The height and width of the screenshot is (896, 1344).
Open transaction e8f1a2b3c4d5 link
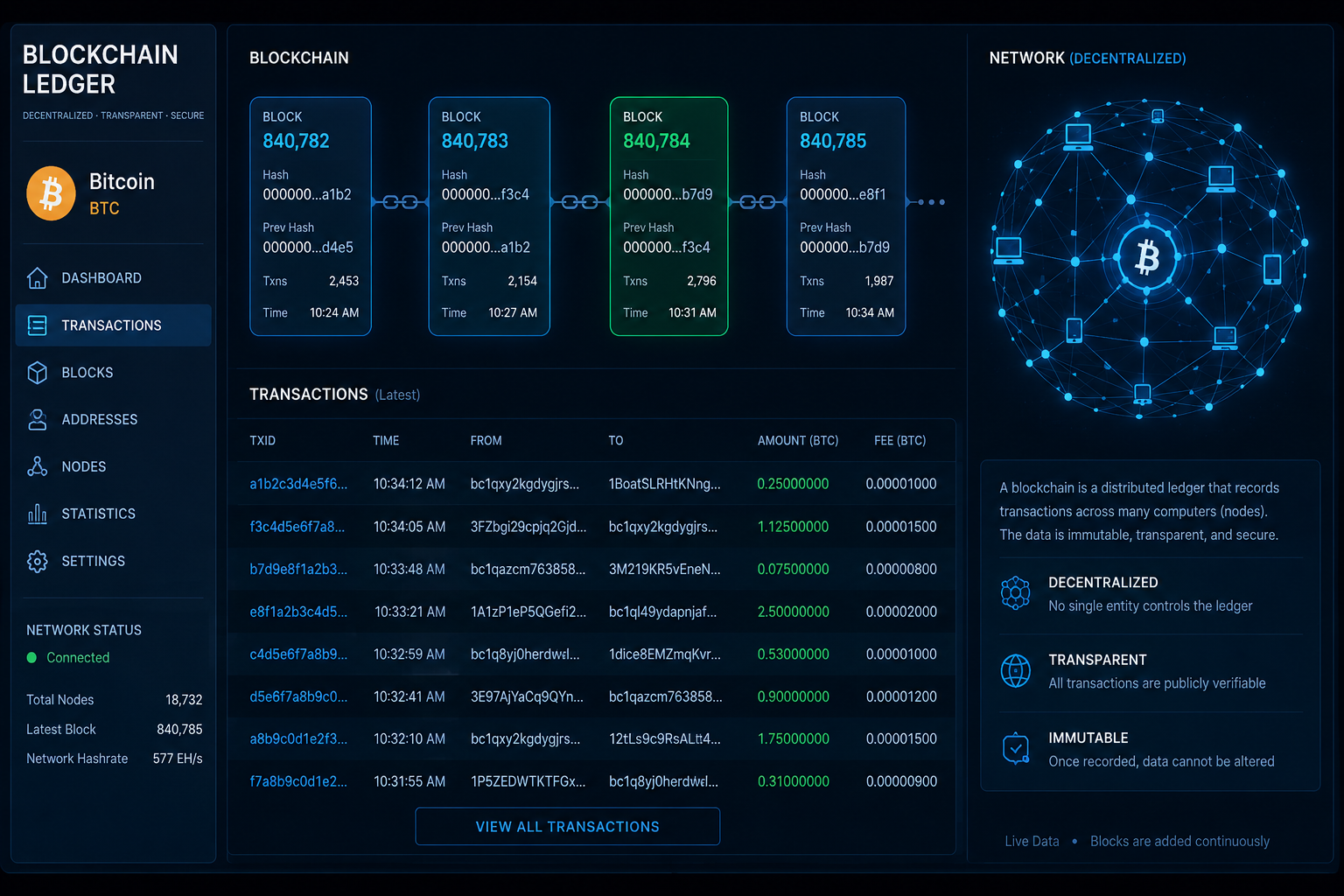click(298, 612)
